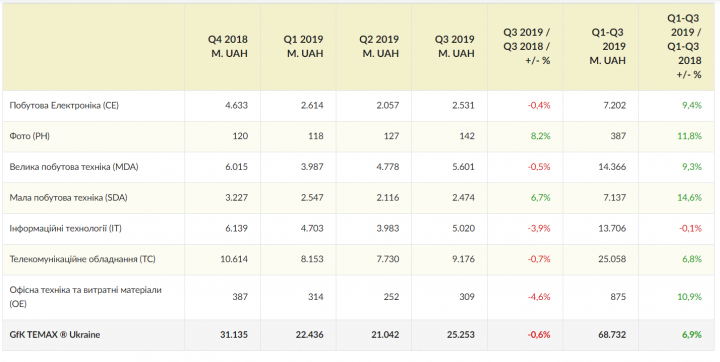Image resolution: width=720 pixels, height=362 pixels.
Task: Click the Q1-Q3 2019 / Q1-Q3 2018 % header
Action: pos(684,46)
